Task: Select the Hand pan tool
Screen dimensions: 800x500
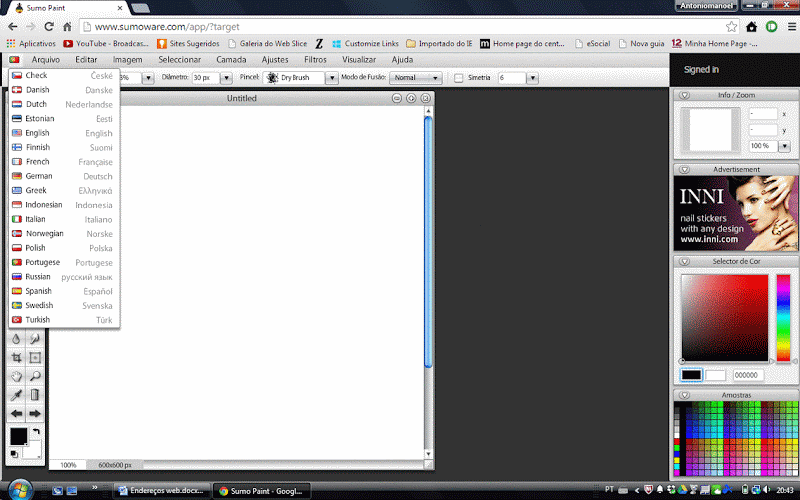Action: (16, 377)
